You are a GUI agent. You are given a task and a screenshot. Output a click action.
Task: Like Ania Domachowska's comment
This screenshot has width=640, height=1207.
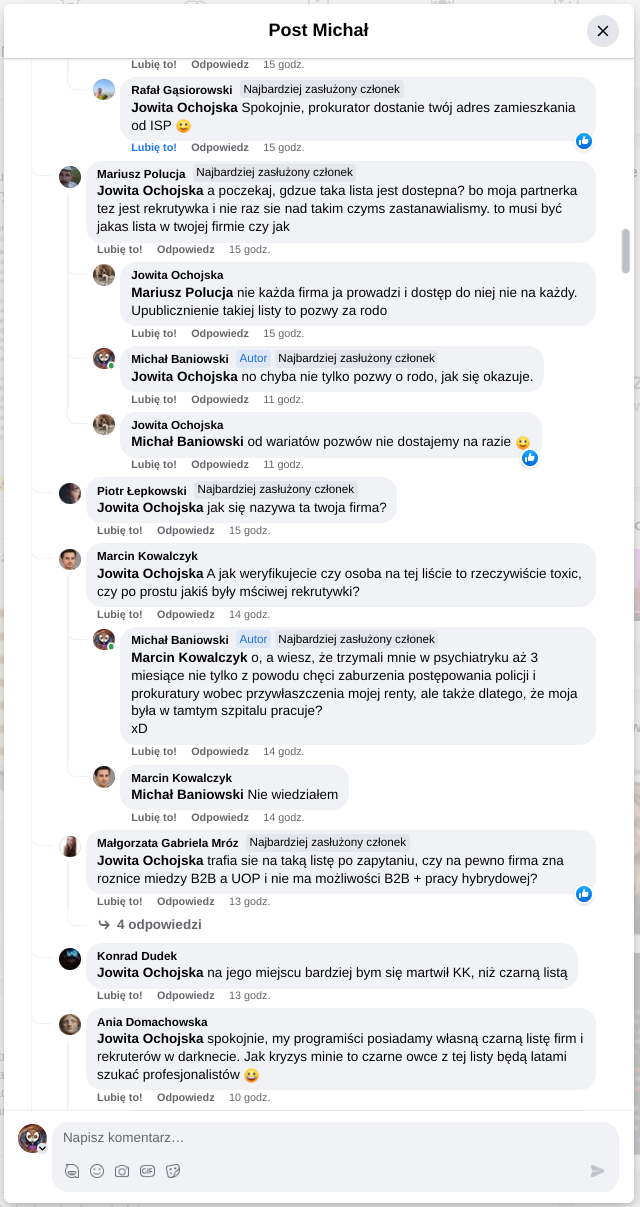coord(120,1097)
